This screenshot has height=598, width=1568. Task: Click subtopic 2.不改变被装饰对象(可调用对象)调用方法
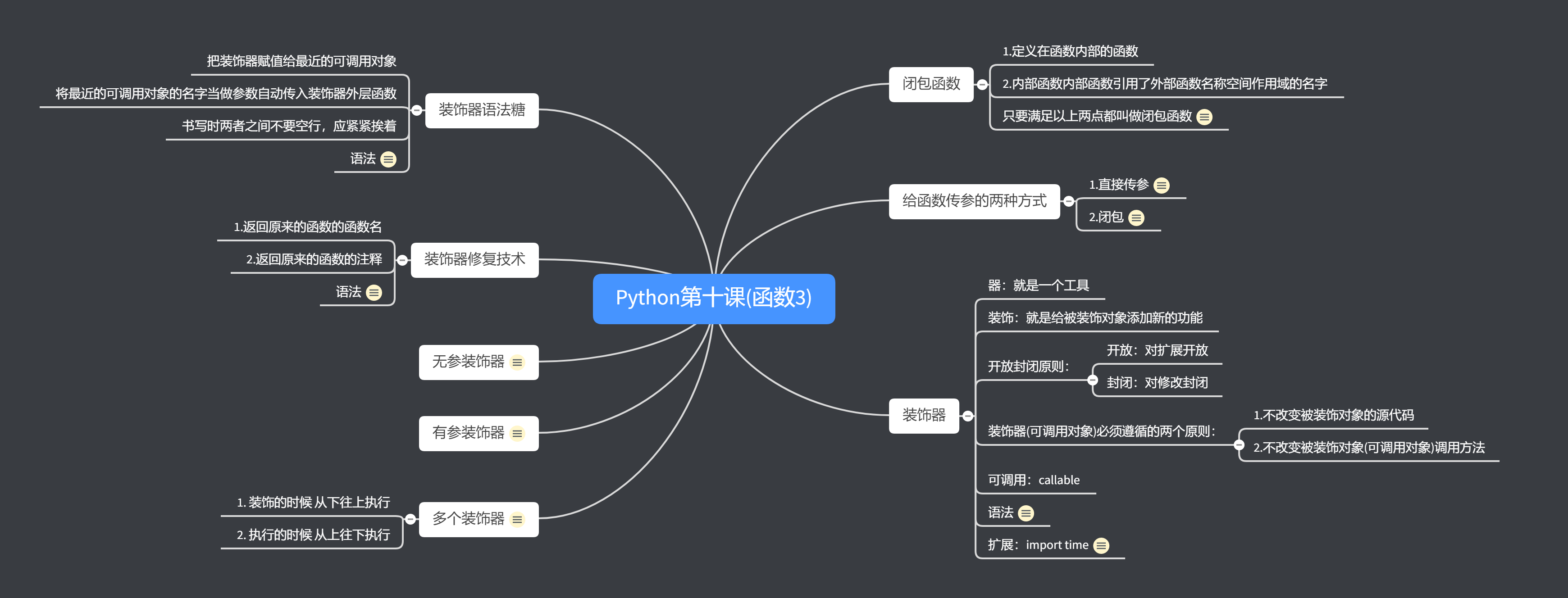click(1368, 448)
